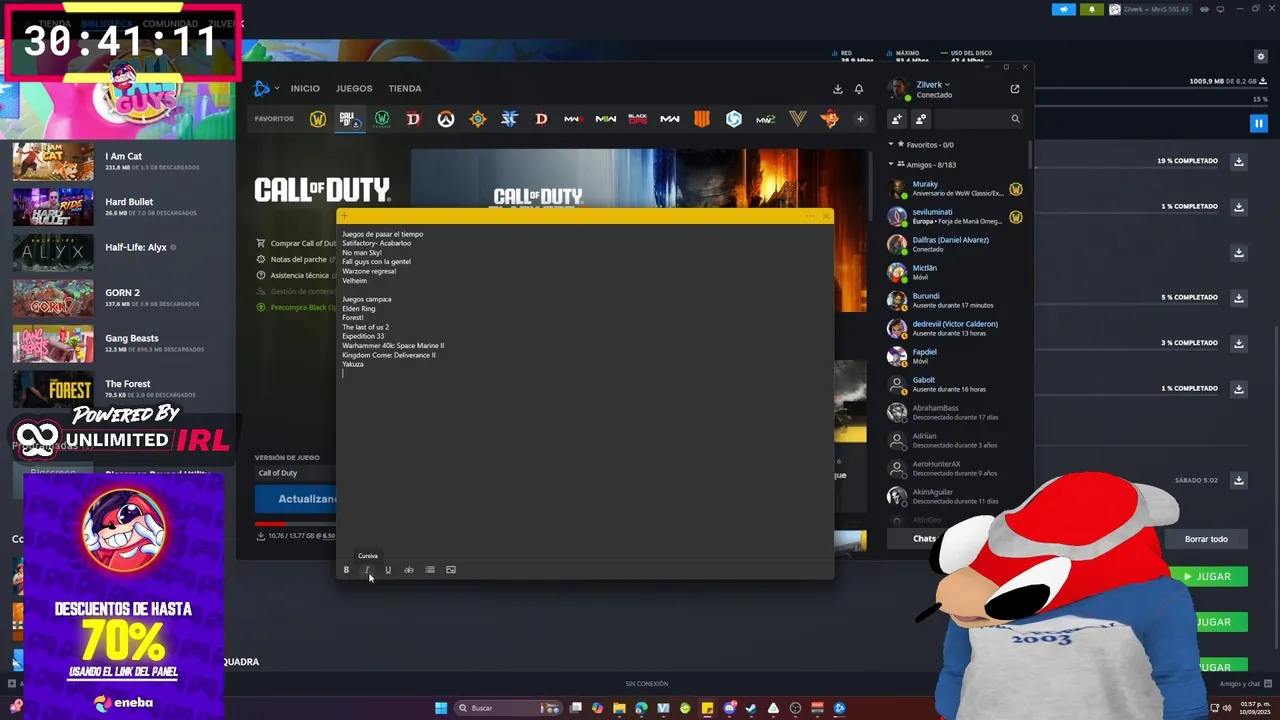Open Battle.net notifications bell
The image size is (1280, 720).
coord(859,89)
